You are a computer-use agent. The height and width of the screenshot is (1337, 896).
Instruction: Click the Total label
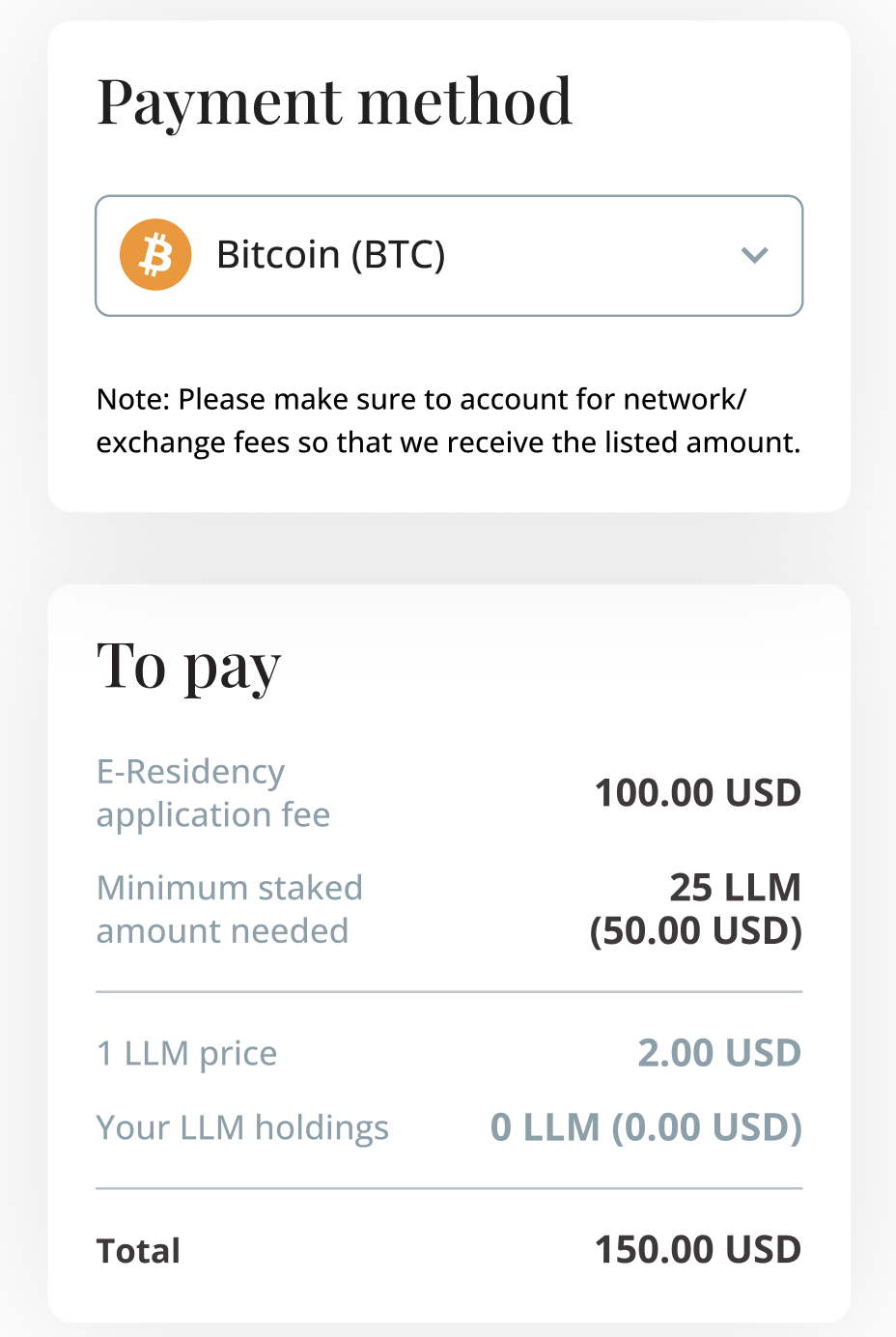point(138,1251)
